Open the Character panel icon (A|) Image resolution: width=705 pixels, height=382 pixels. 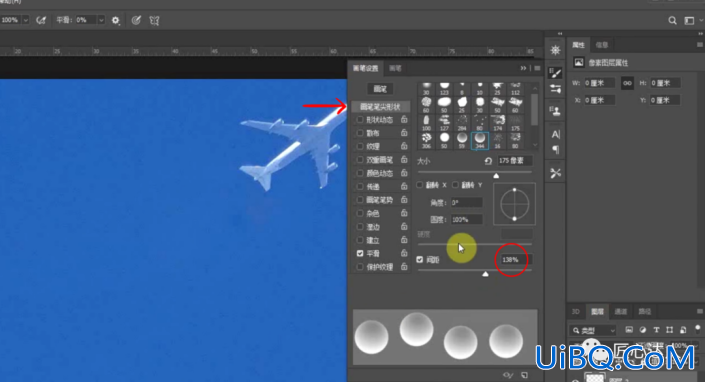(x=556, y=134)
